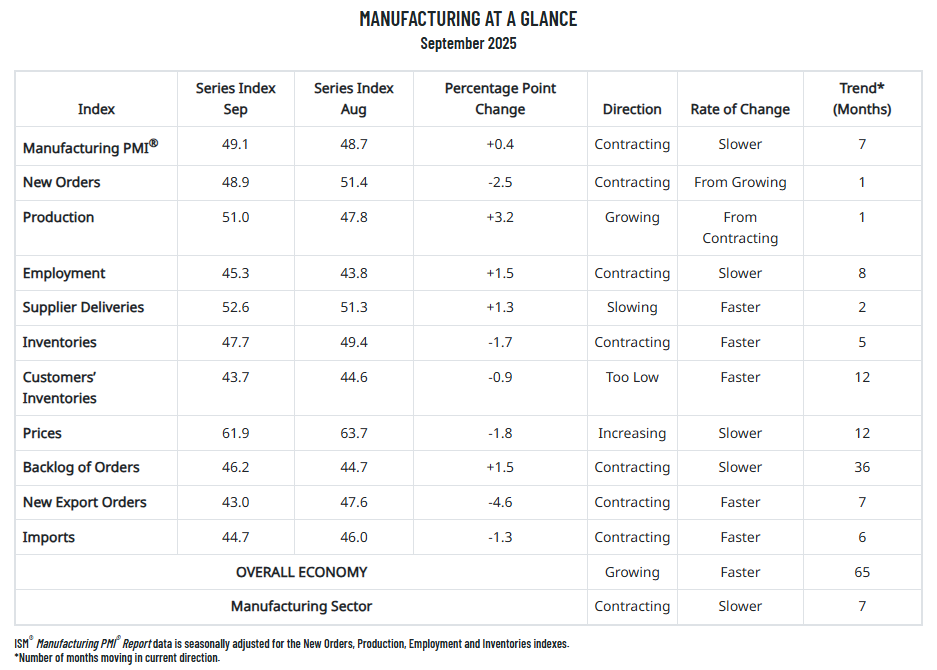Click the "September 2025" subtitle
Image resolution: width=937 pixels, height=670 pixels.
click(x=468, y=43)
